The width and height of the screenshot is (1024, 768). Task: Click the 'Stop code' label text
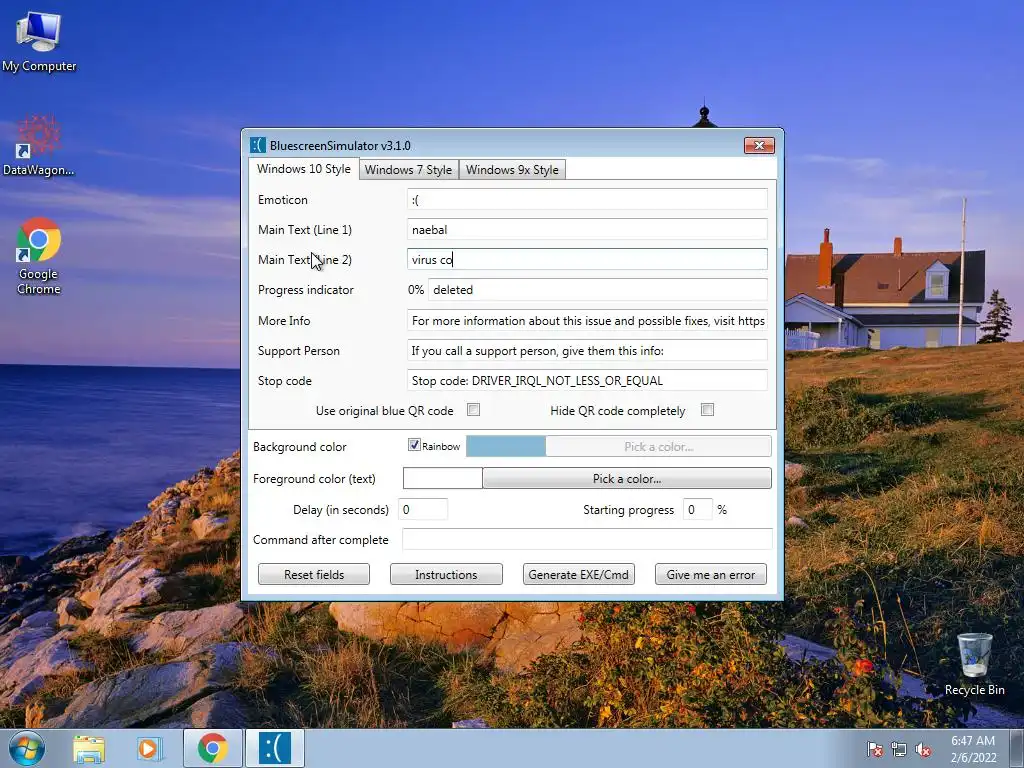tap(285, 381)
